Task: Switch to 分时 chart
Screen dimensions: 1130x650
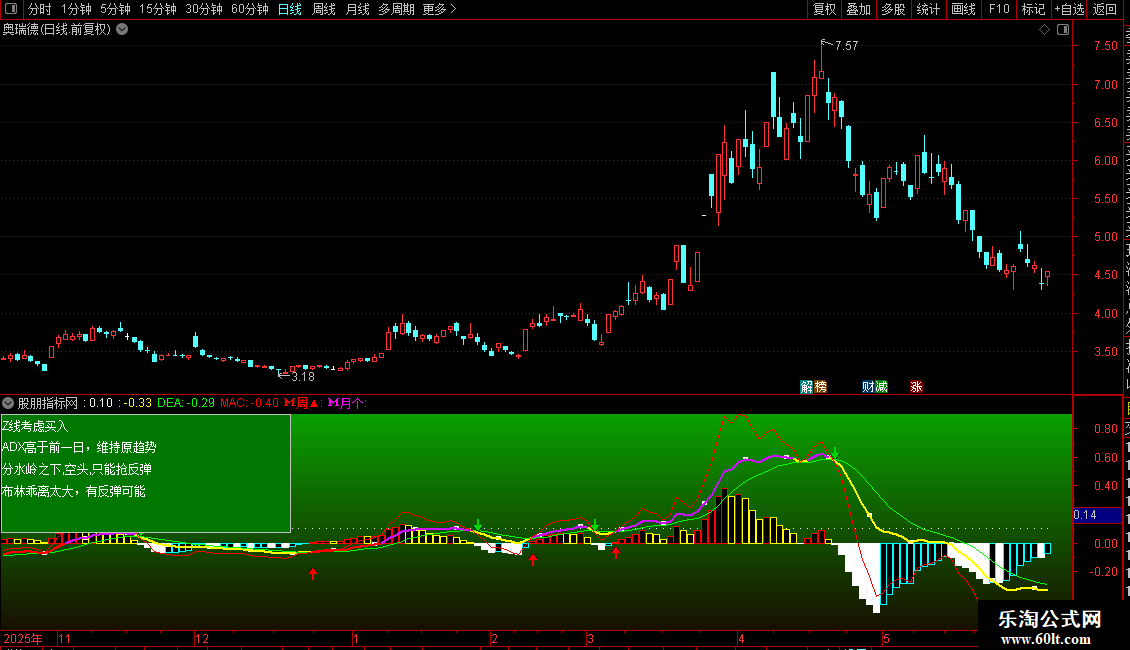Action: pyautogui.click(x=40, y=9)
